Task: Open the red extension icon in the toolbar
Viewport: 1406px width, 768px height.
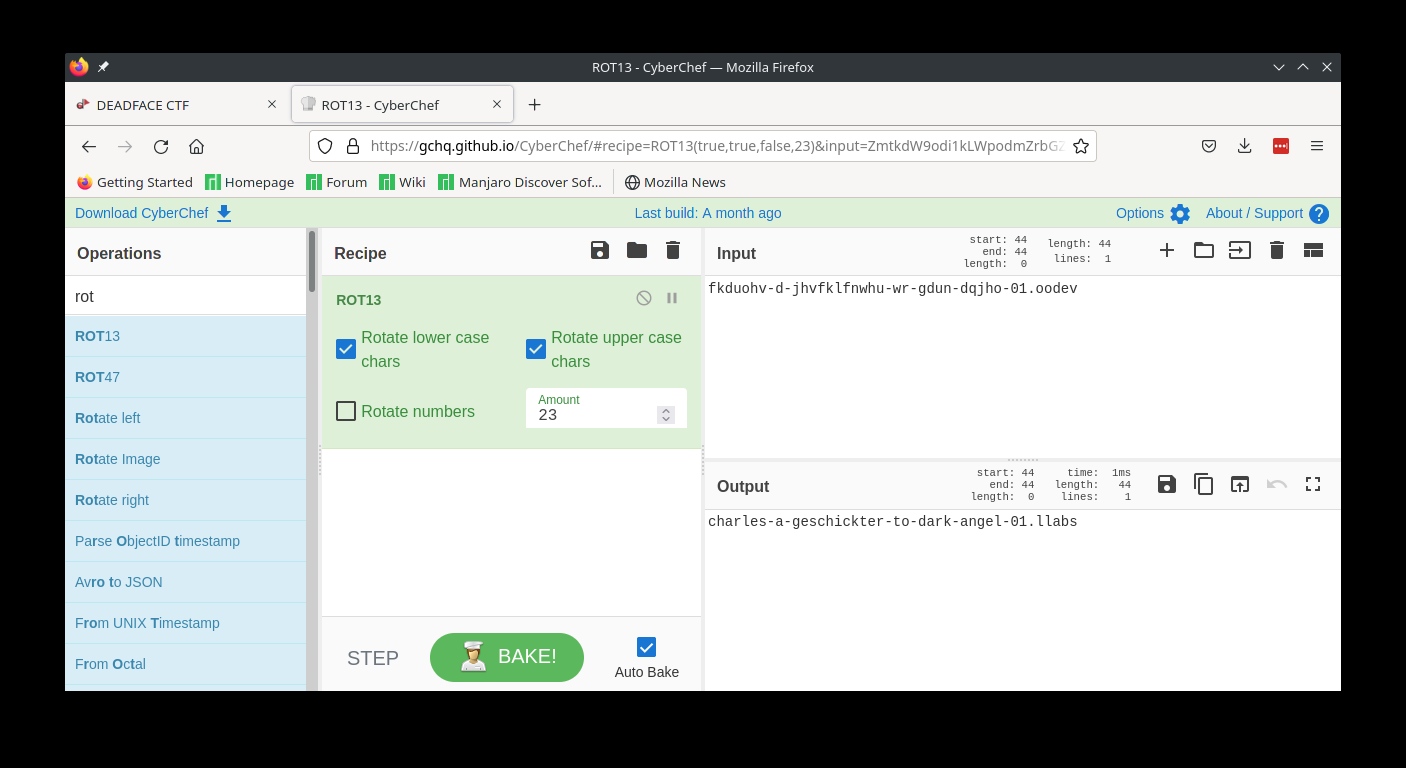Action: (x=1281, y=146)
